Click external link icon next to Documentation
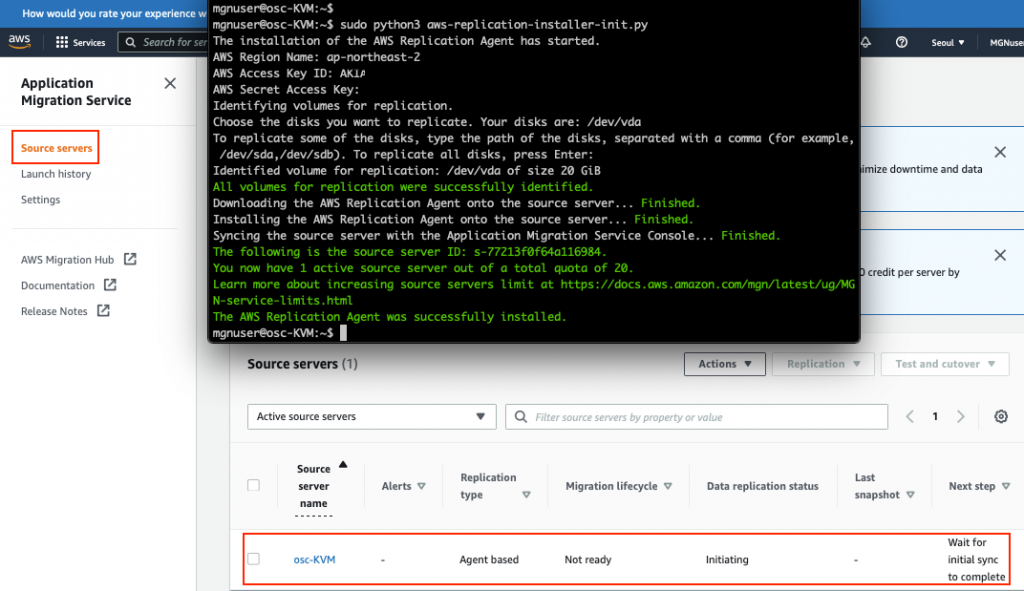 click(x=110, y=285)
